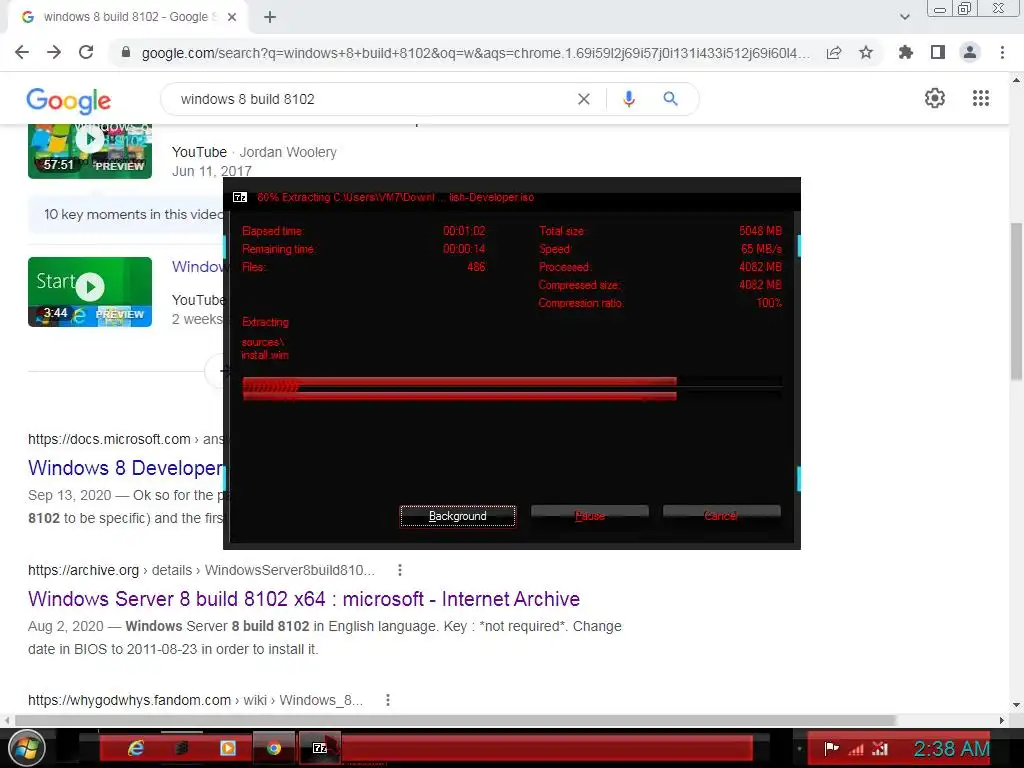Submit search with the magnifier icon
Viewport: 1024px width, 768px height.
pyautogui.click(x=671, y=99)
